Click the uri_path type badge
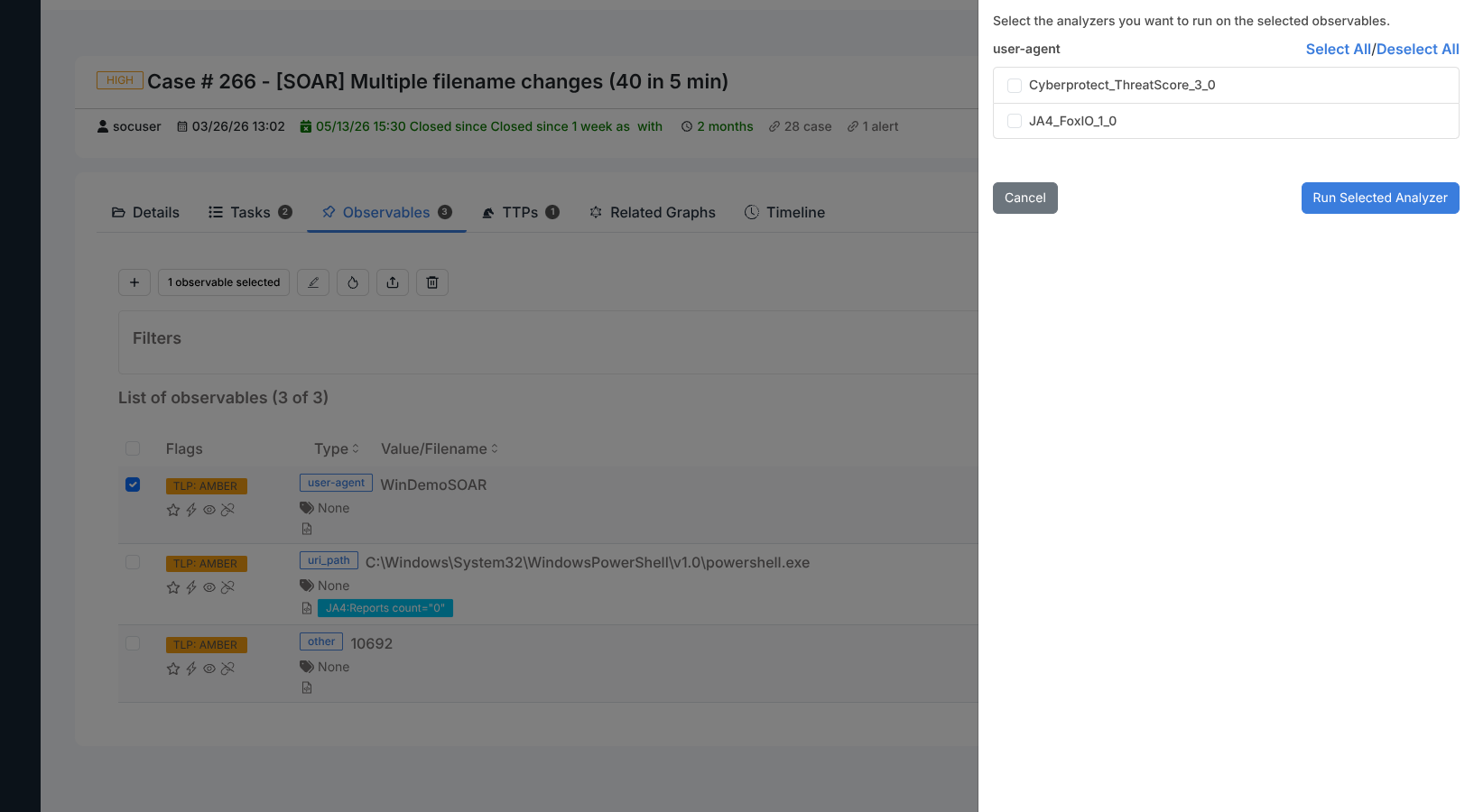 (329, 561)
